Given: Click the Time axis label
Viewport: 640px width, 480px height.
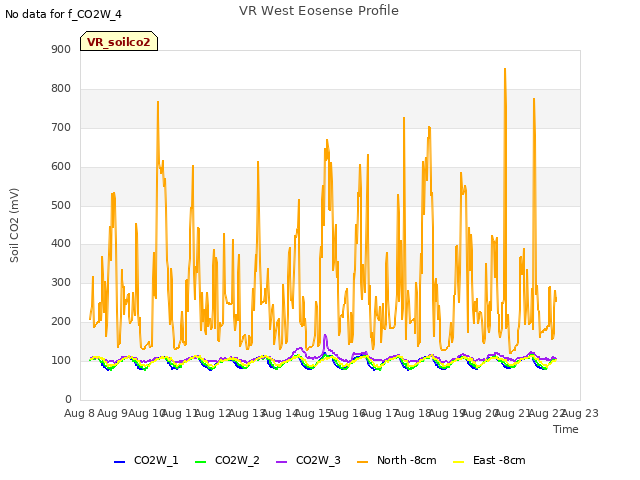Looking at the screenshot, I should [566, 429].
